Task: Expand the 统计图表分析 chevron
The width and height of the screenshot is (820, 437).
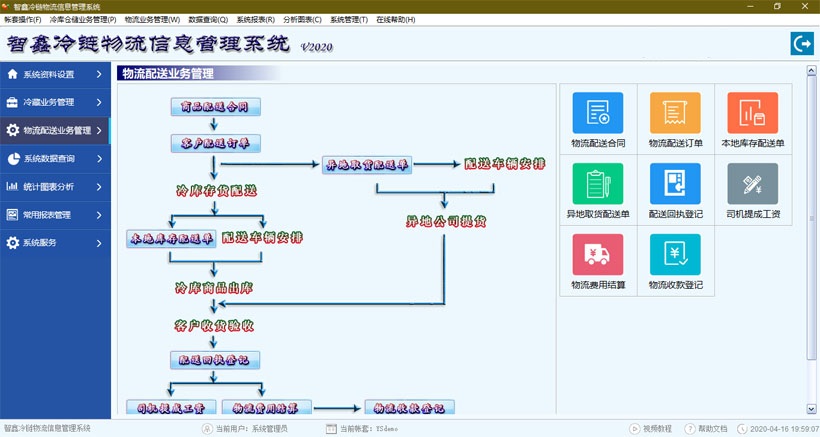Action: click(x=99, y=187)
